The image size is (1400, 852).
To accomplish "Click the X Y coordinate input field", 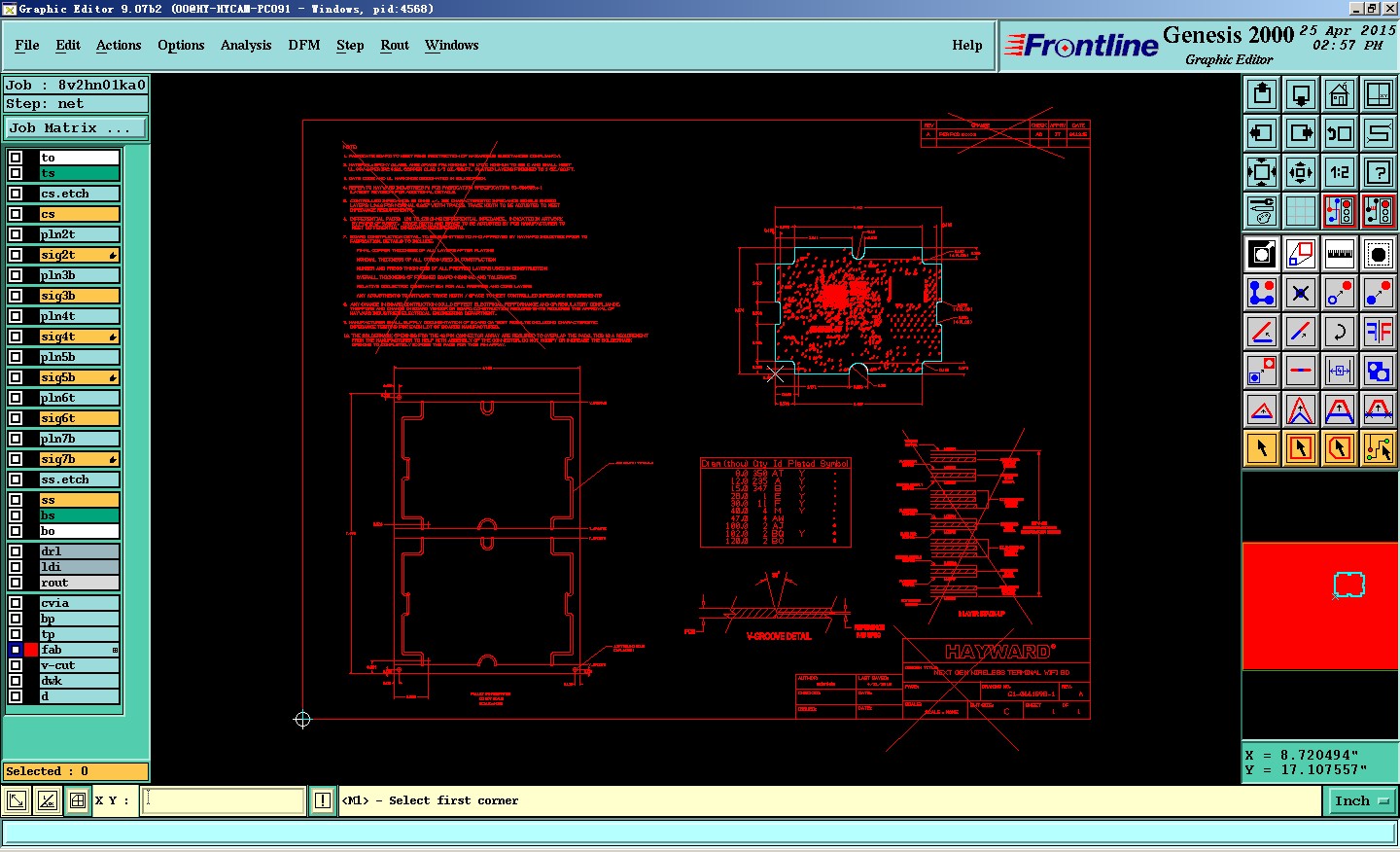I will click(x=224, y=800).
